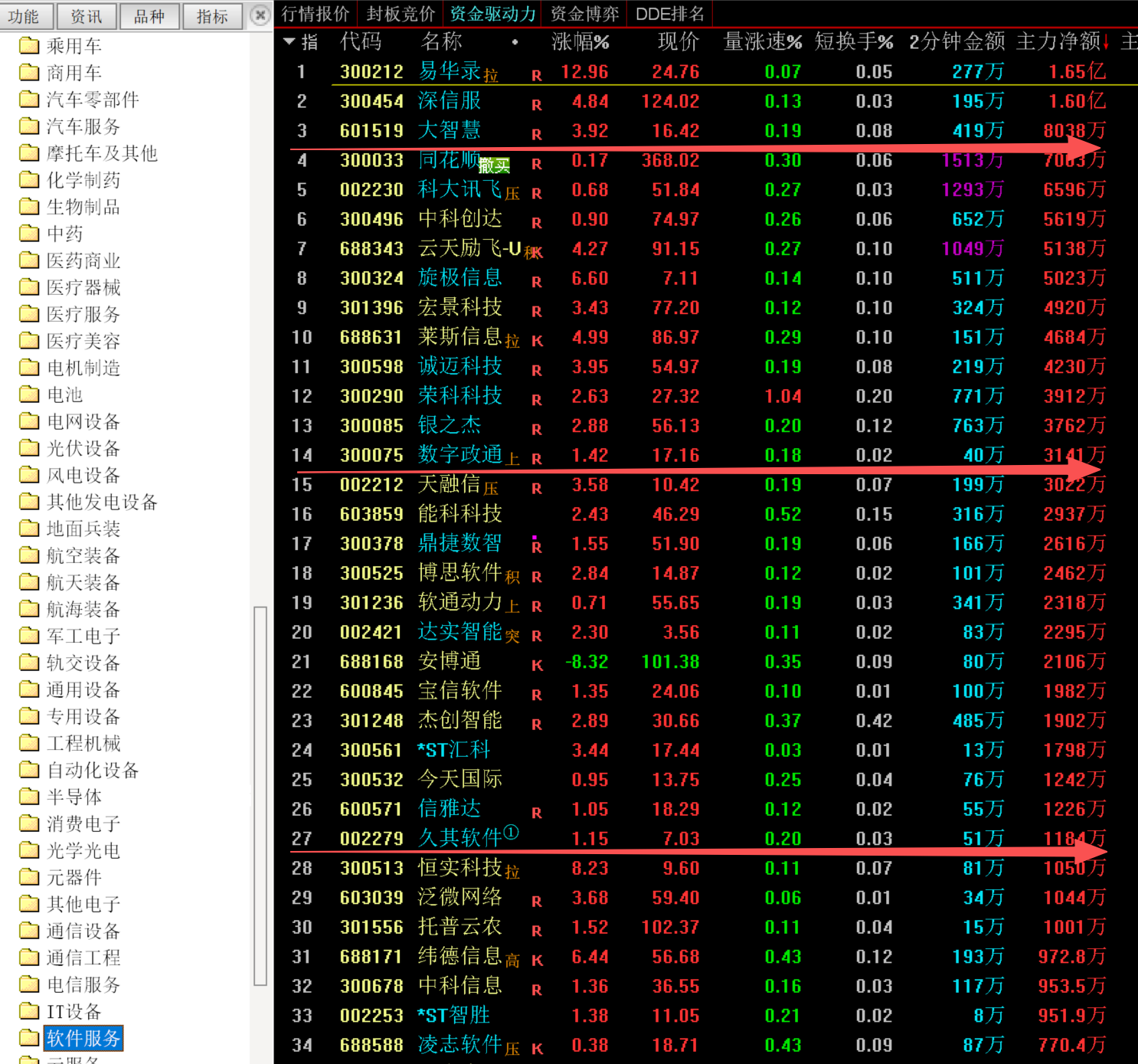
Task: Open the 资讯 panel tab
Action: 87,16
